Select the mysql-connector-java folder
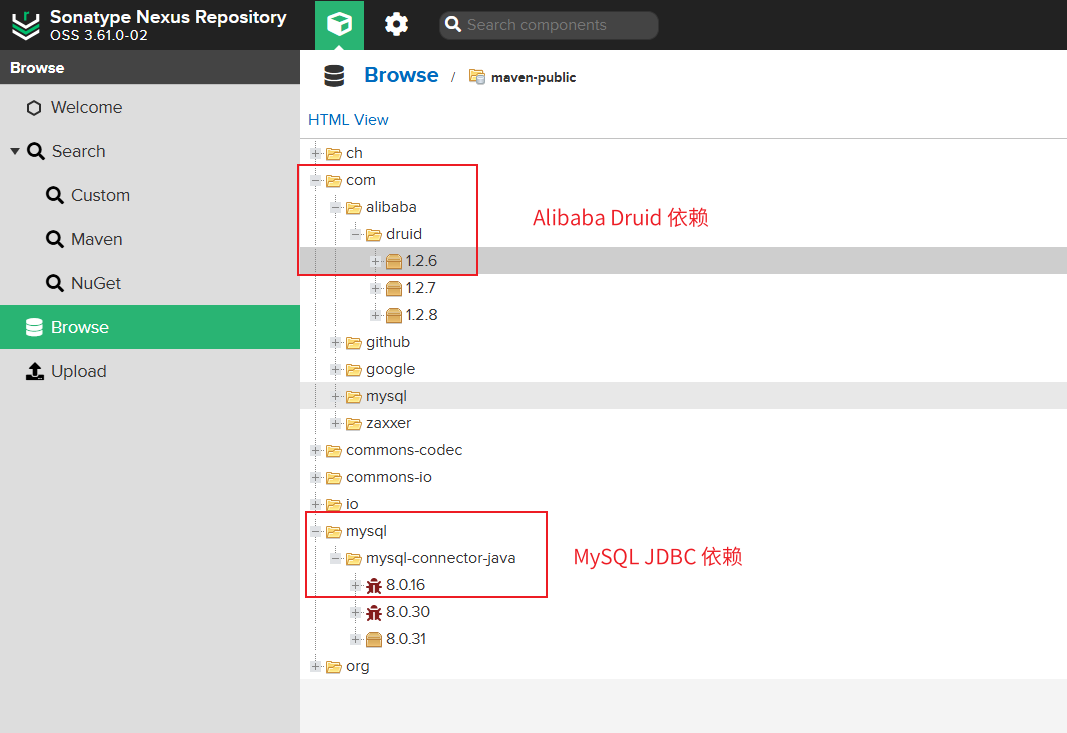 (440, 558)
